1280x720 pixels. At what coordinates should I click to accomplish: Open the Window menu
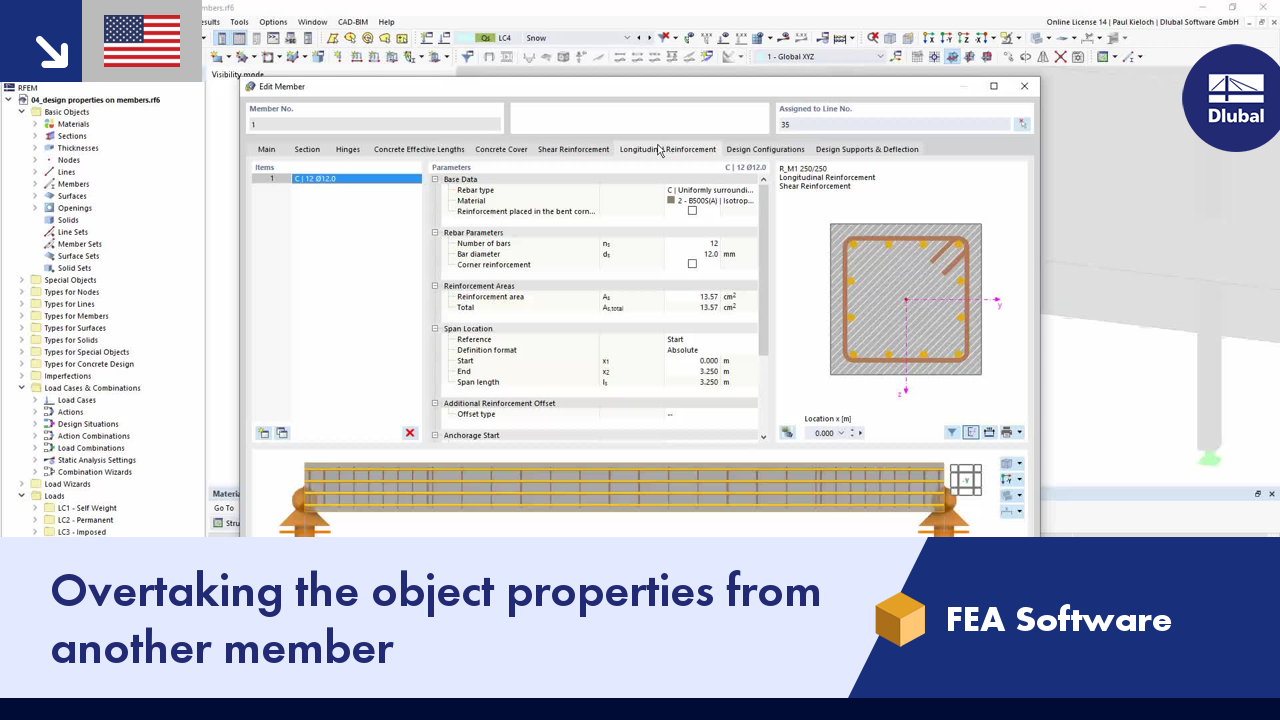coord(312,22)
